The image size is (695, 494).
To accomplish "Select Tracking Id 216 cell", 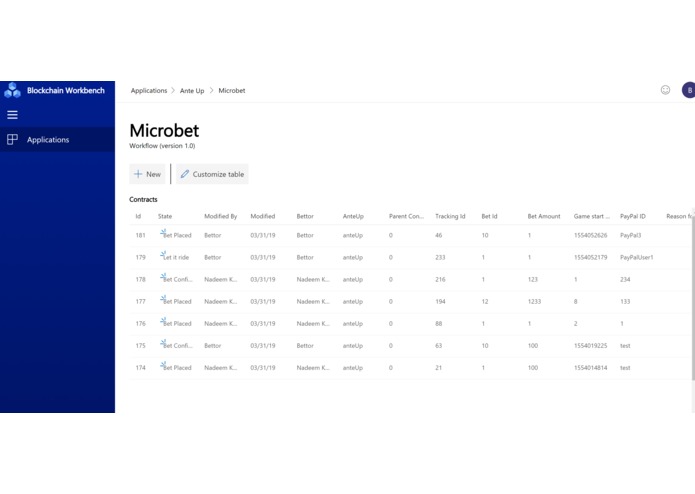I will pyautogui.click(x=440, y=280).
